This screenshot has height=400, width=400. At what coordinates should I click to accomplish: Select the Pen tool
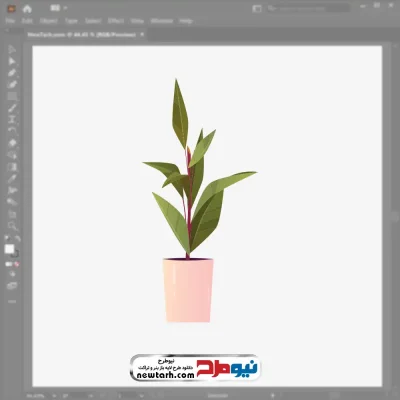pyautogui.click(x=12, y=73)
